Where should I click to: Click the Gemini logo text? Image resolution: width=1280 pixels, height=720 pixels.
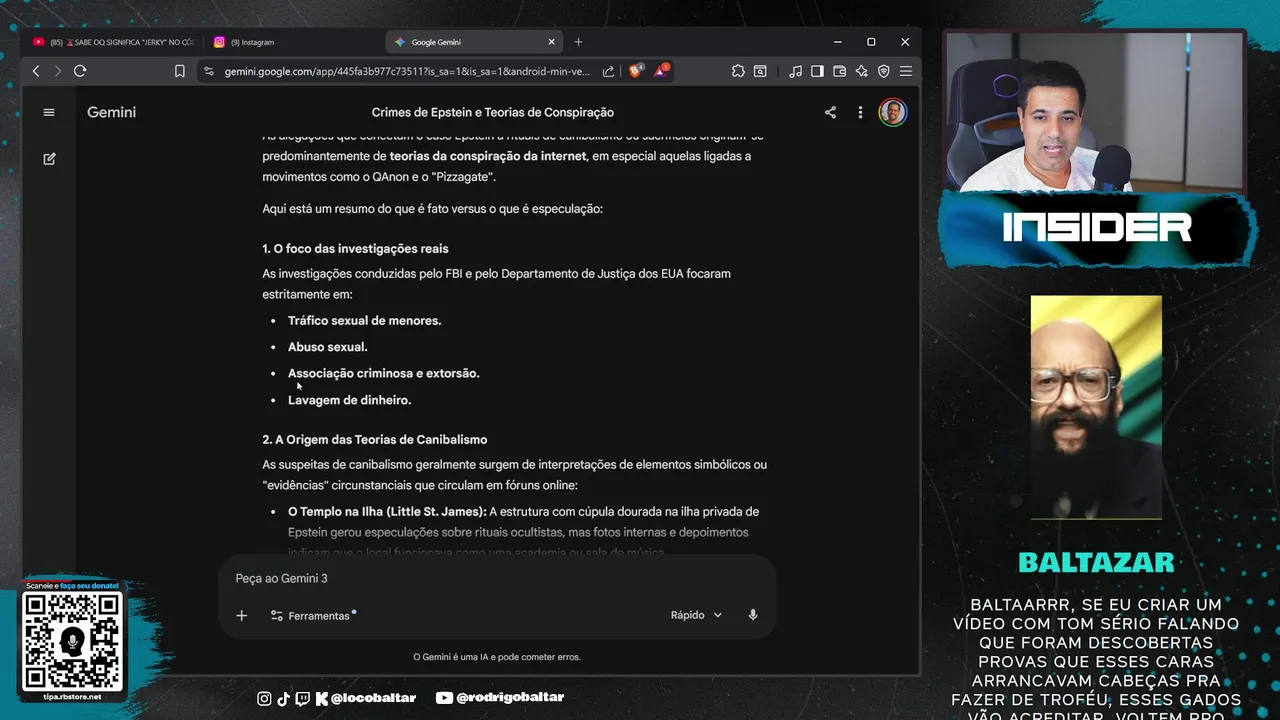(x=111, y=112)
